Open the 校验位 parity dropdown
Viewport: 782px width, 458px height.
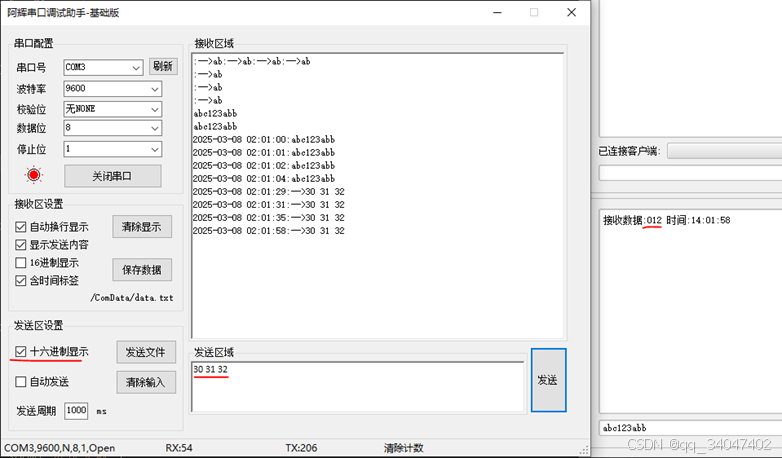click(112, 108)
